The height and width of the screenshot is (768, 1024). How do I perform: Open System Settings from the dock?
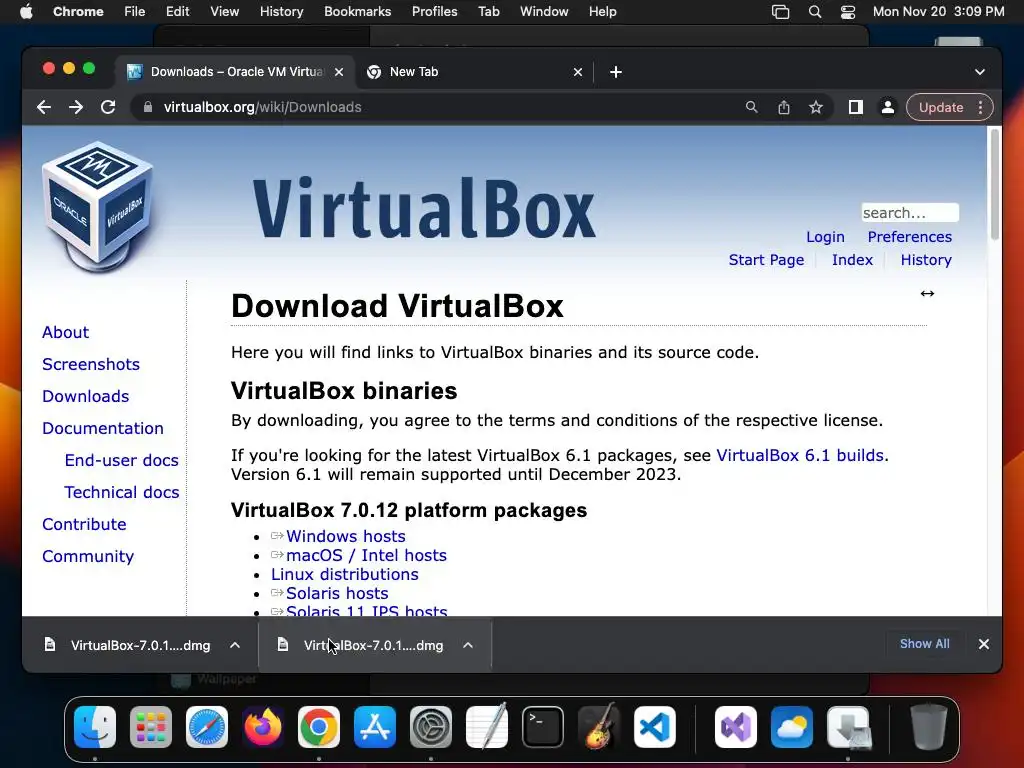[431, 727]
